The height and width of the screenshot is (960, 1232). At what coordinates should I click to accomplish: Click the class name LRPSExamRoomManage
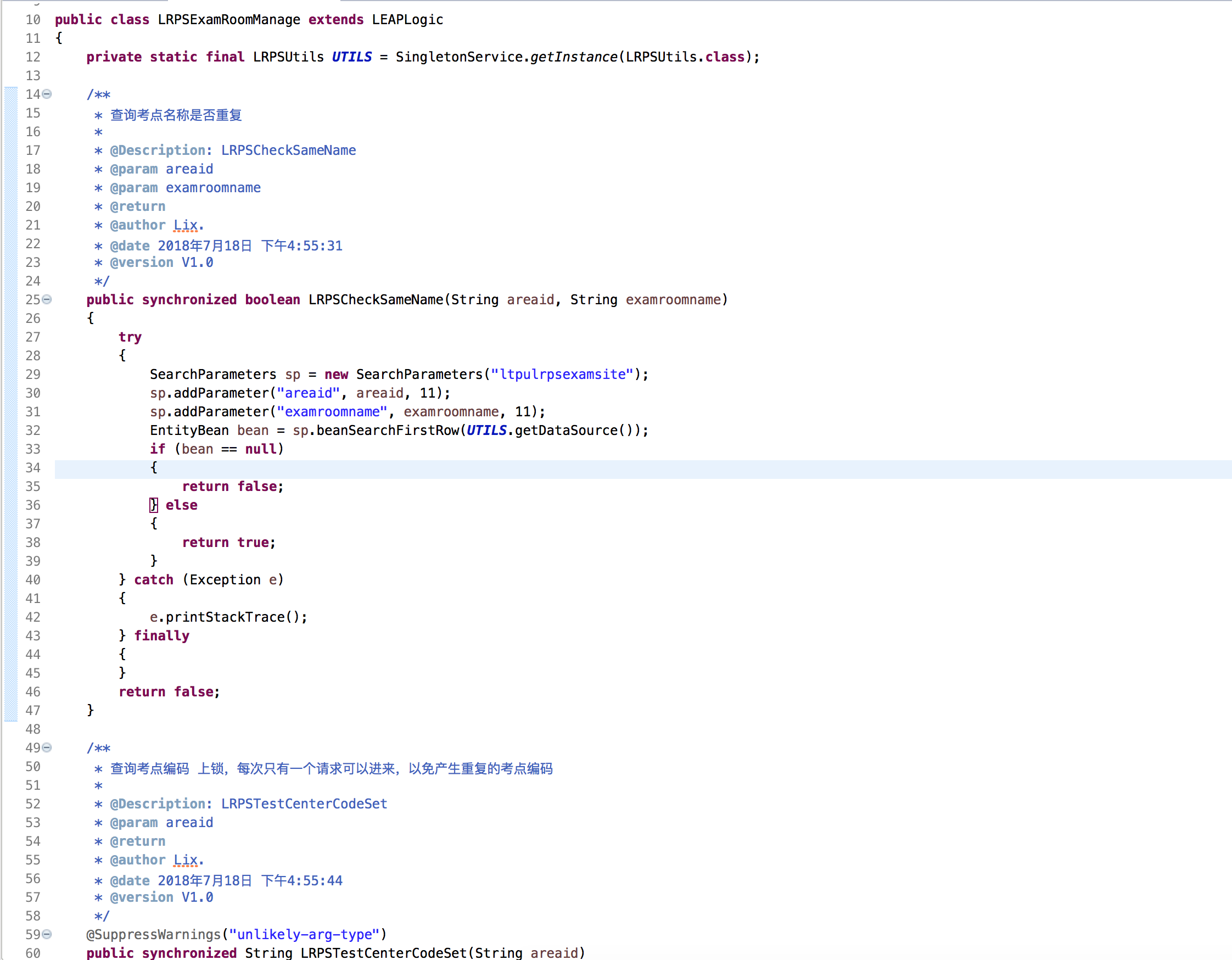coord(229,20)
